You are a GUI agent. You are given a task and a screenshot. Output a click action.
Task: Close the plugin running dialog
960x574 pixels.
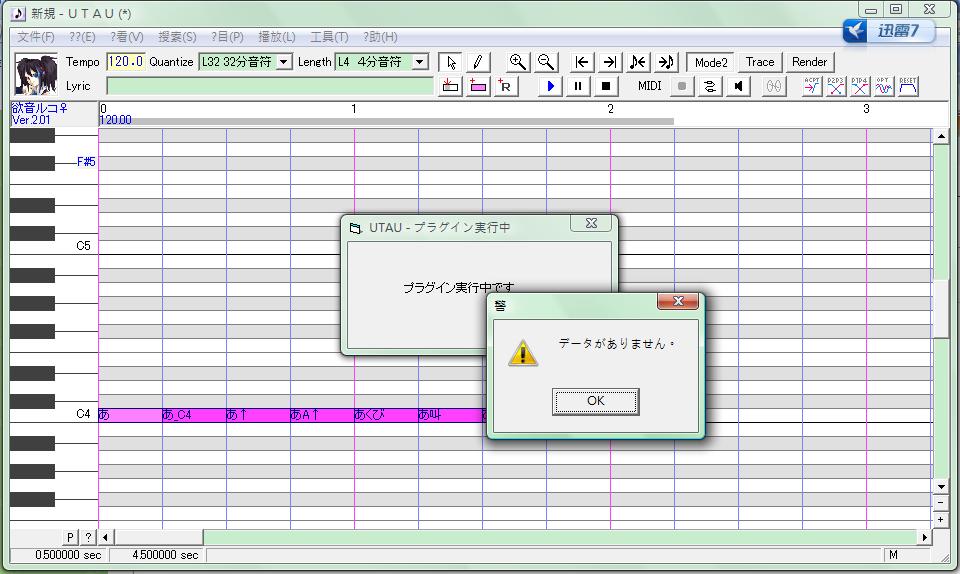pyautogui.click(x=591, y=223)
